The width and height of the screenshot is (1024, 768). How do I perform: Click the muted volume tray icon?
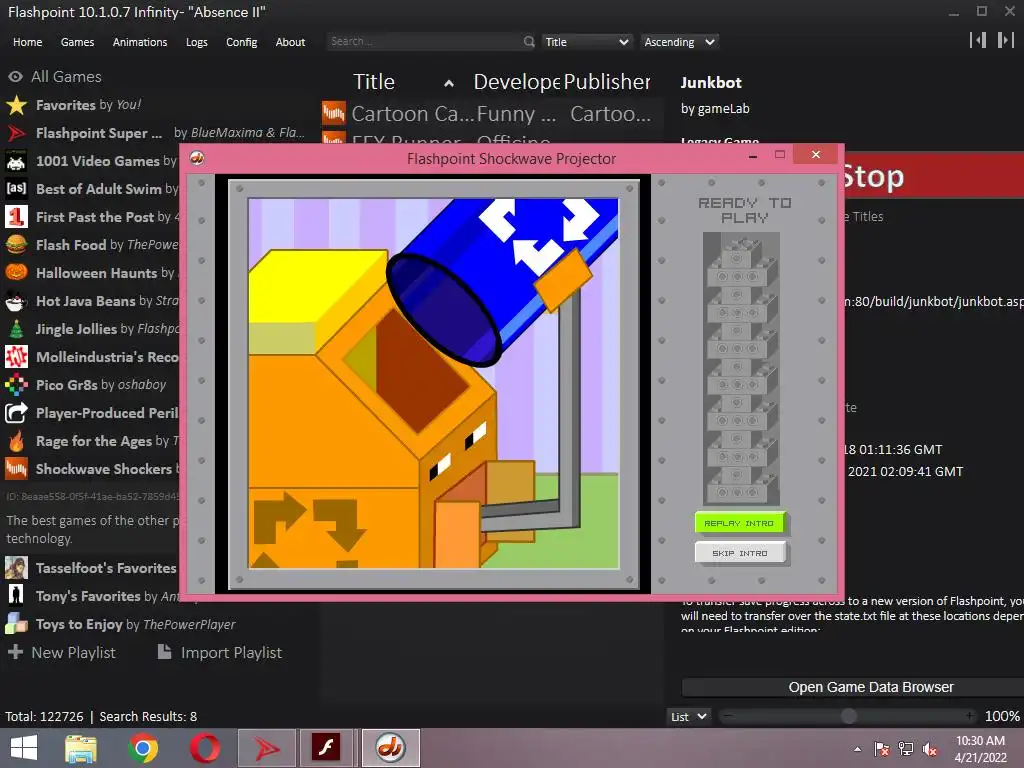[930, 749]
